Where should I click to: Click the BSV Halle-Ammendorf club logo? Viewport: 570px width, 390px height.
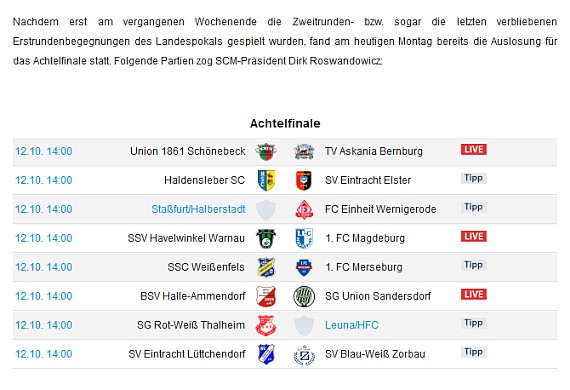coord(266,296)
